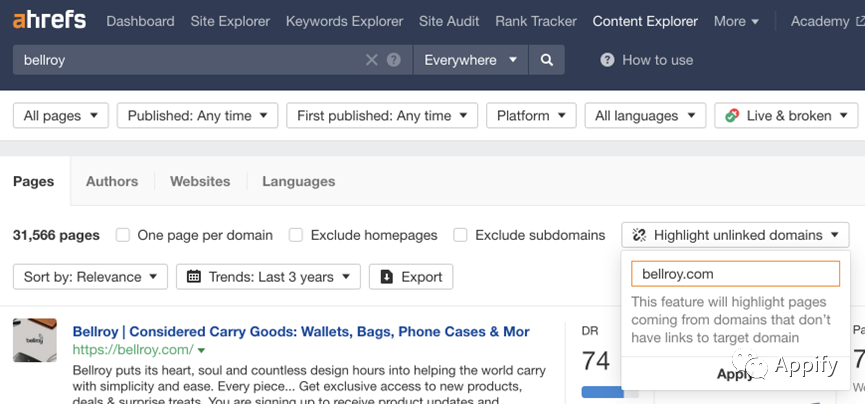865x404 pixels.
Task: Open Site Explorer
Action: (230, 22)
